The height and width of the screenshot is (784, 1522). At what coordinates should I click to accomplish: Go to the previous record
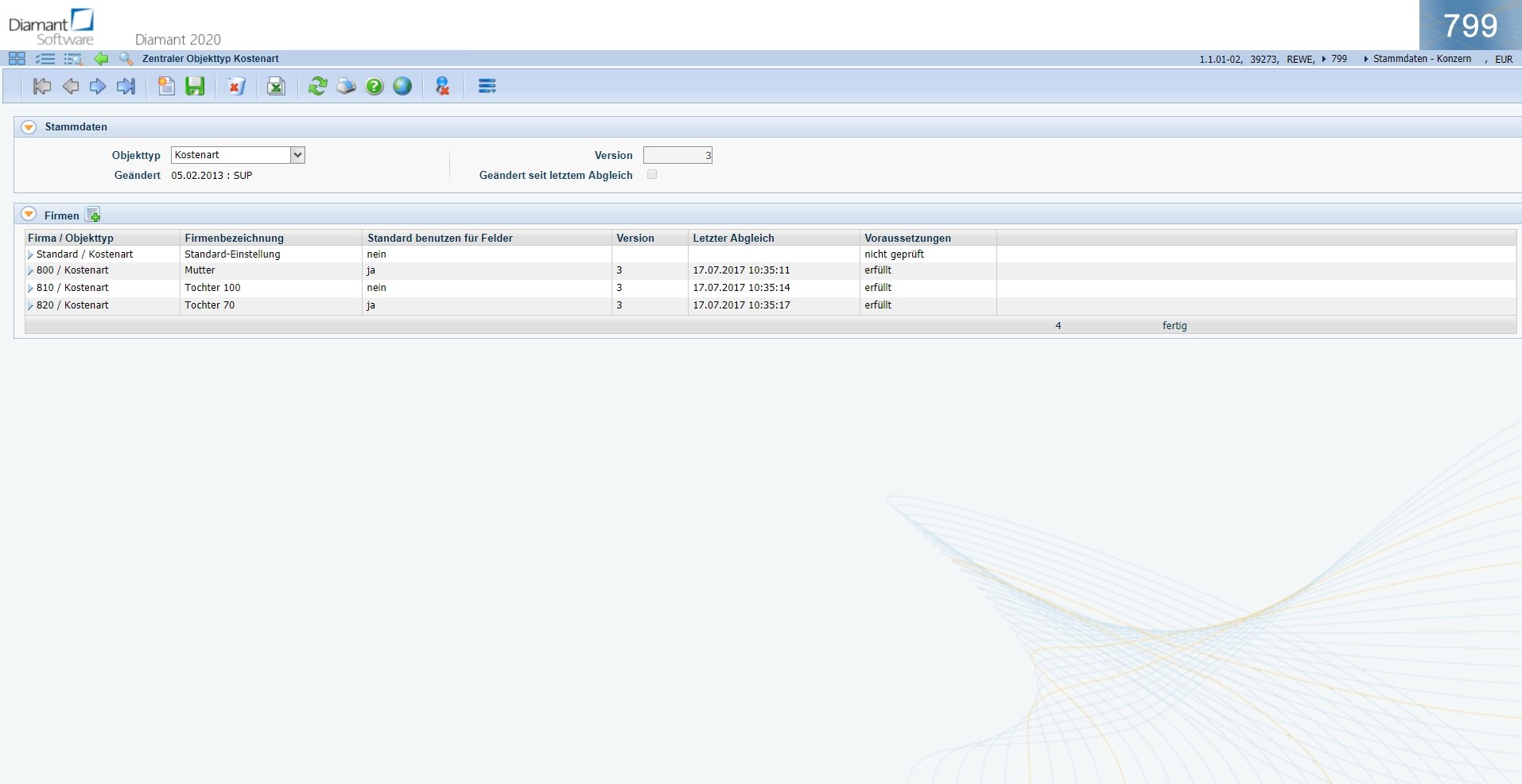point(70,87)
